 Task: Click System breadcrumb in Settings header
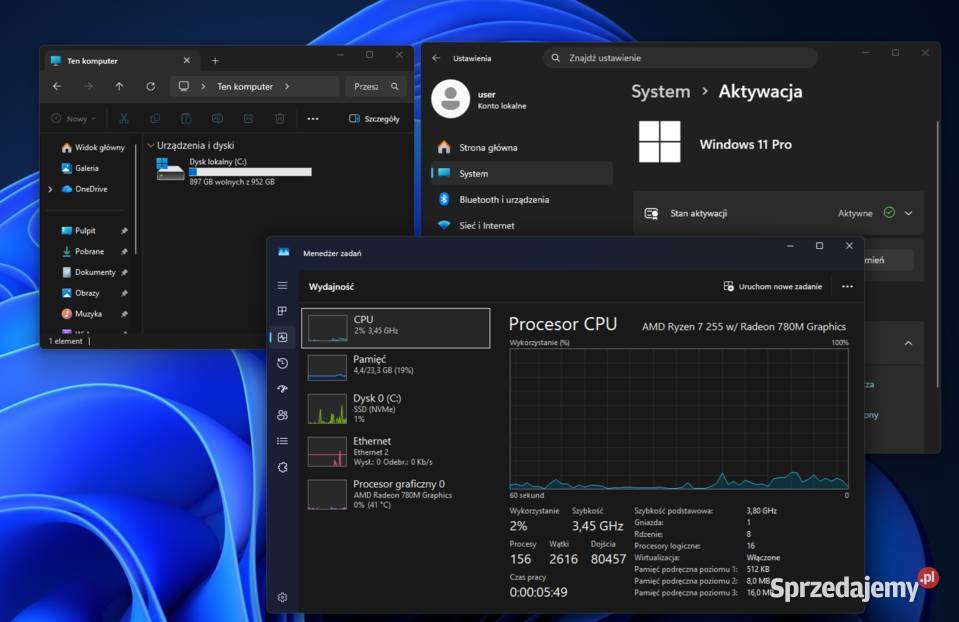[661, 92]
